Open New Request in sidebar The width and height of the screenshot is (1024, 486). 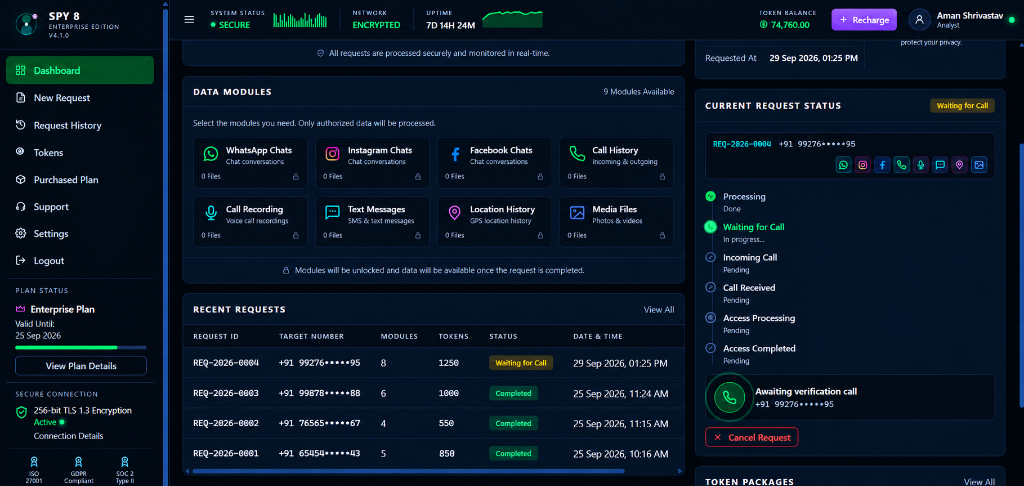tap(80, 98)
